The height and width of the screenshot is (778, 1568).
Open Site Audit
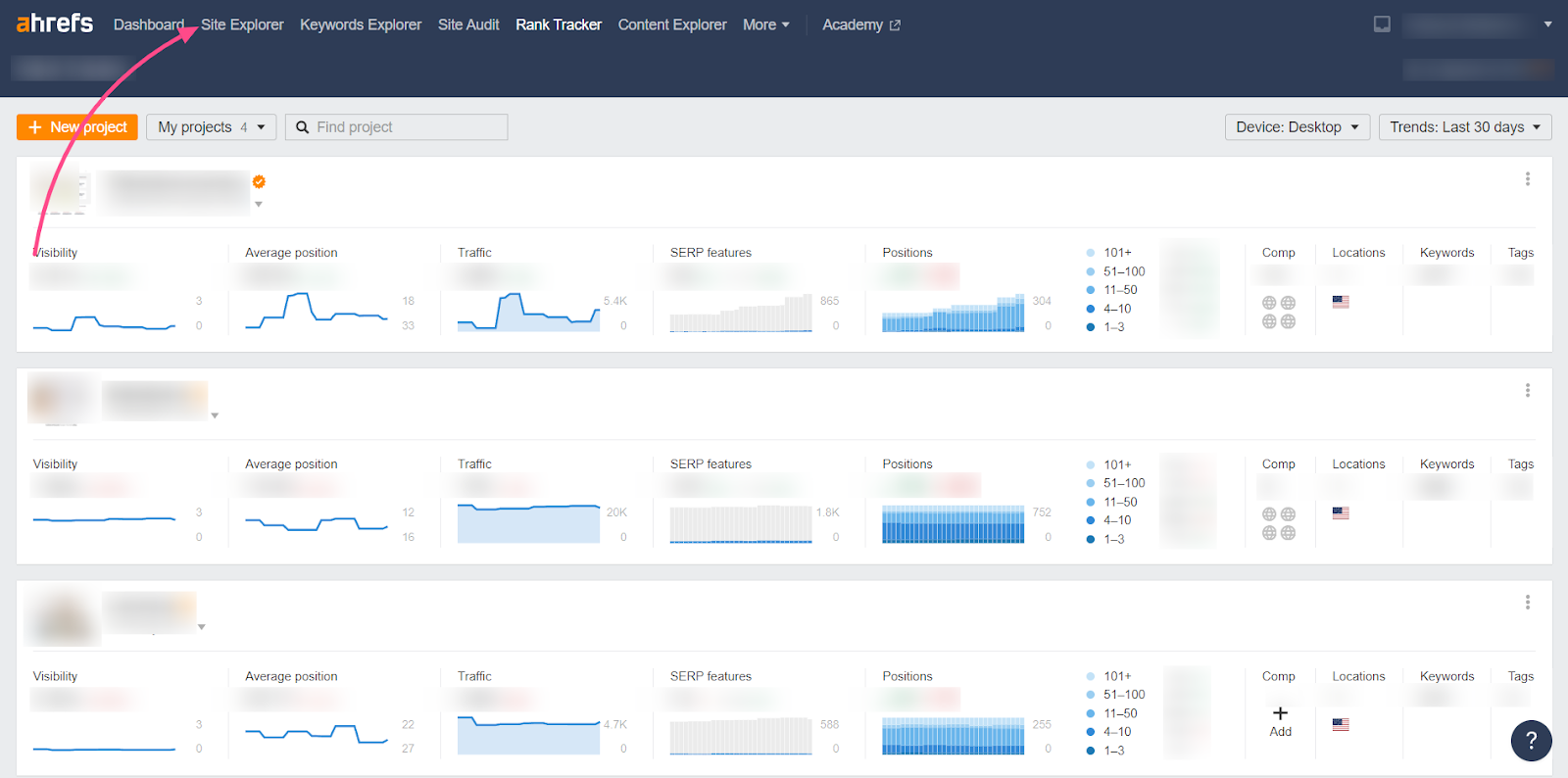(468, 24)
